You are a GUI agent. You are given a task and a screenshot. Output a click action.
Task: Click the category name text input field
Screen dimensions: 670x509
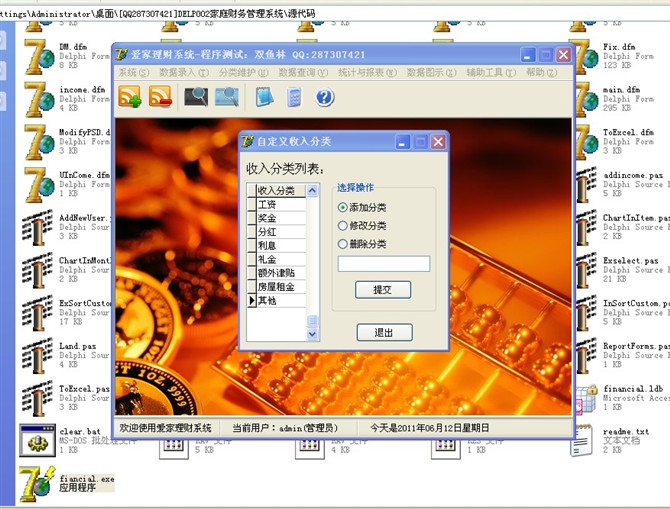pos(384,264)
